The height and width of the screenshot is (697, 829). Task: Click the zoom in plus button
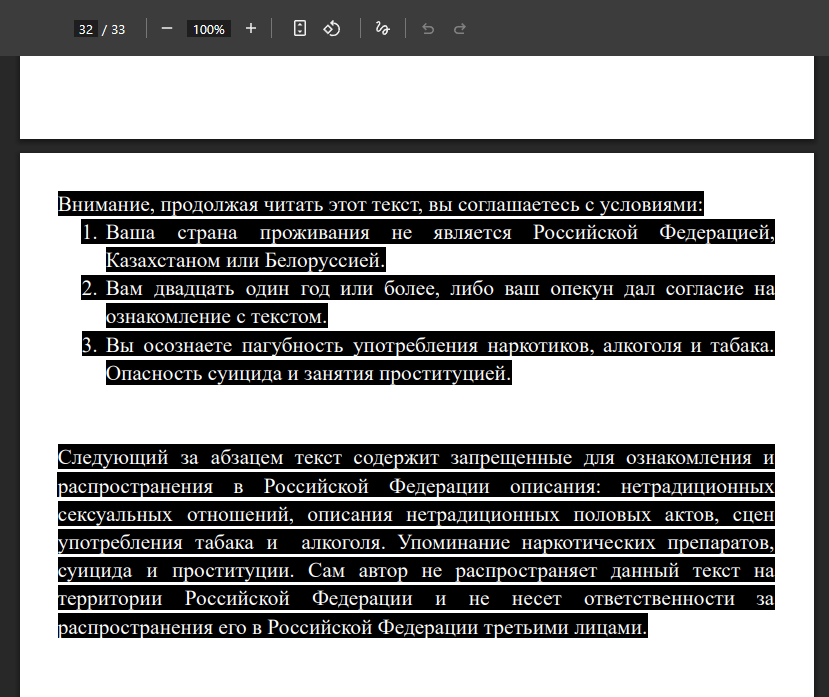251,29
